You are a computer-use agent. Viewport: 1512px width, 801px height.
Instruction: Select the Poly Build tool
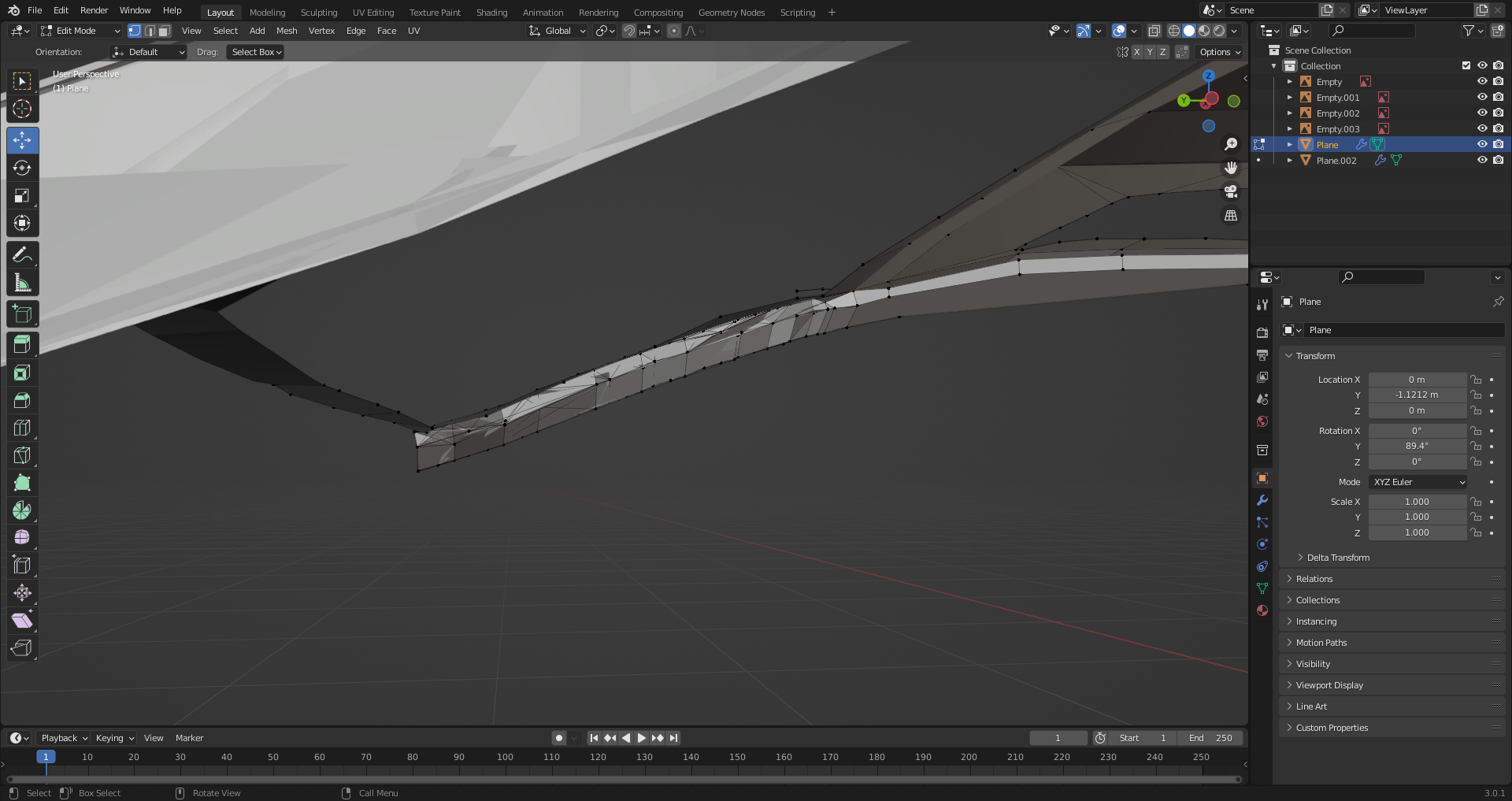pyautogui.click(x=22, y=483)
